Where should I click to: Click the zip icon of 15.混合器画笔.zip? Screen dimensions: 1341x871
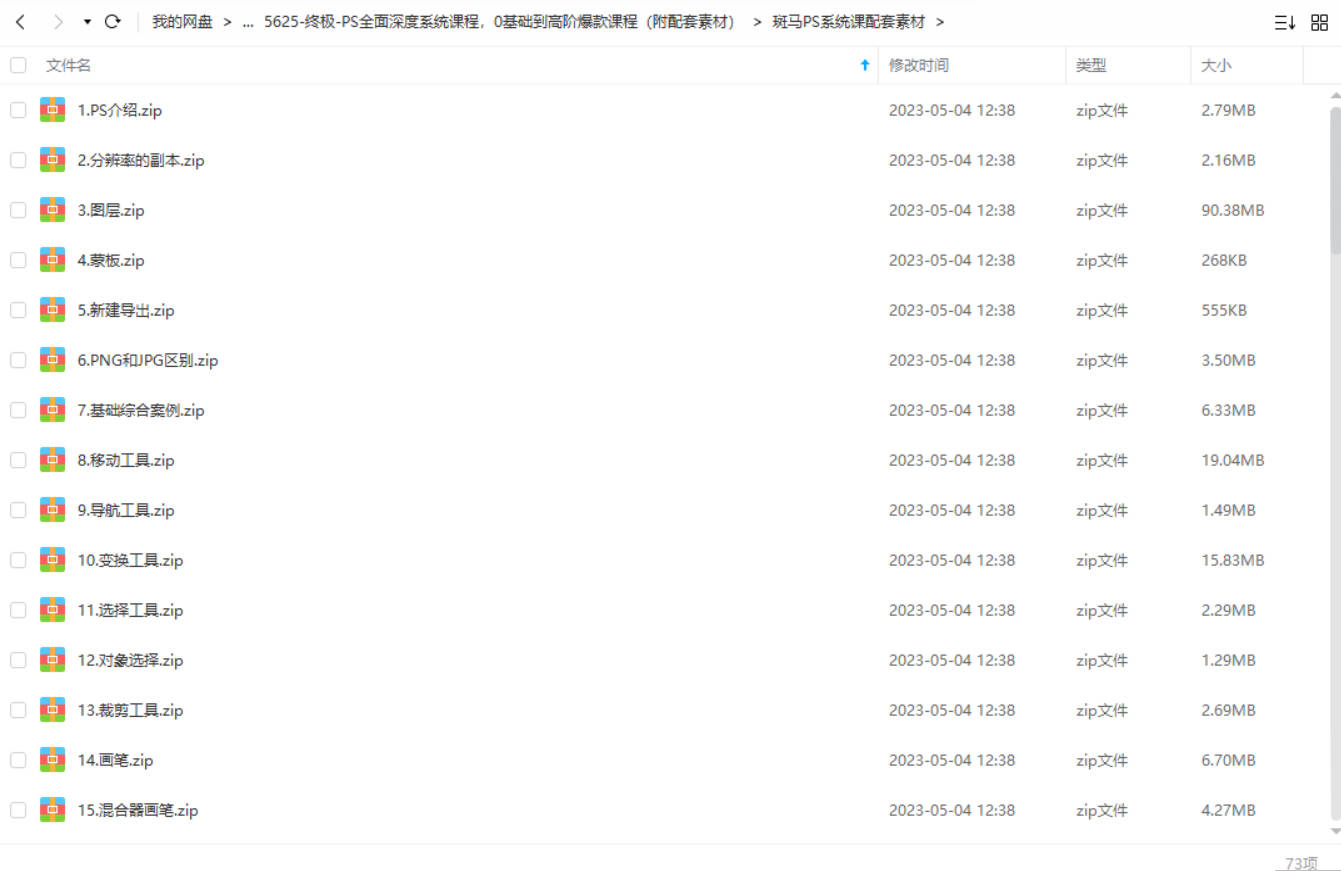click(53, 810)
